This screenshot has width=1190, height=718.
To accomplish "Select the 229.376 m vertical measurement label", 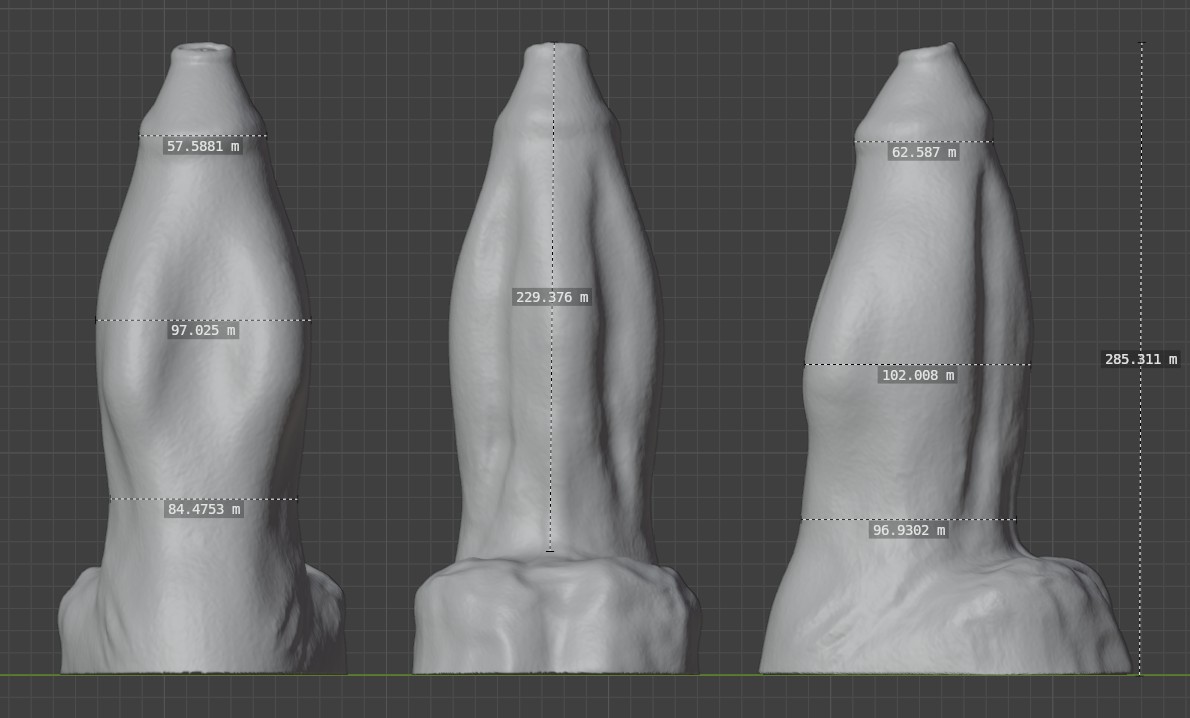I will point(551,297).
